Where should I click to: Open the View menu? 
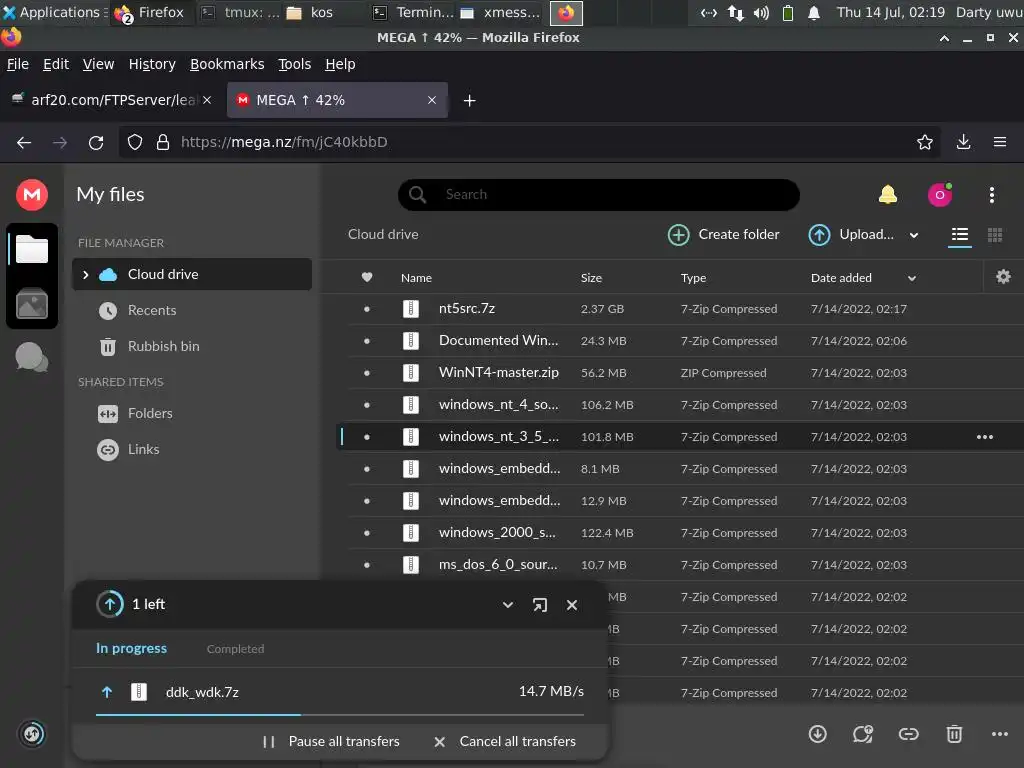point(98,64)
